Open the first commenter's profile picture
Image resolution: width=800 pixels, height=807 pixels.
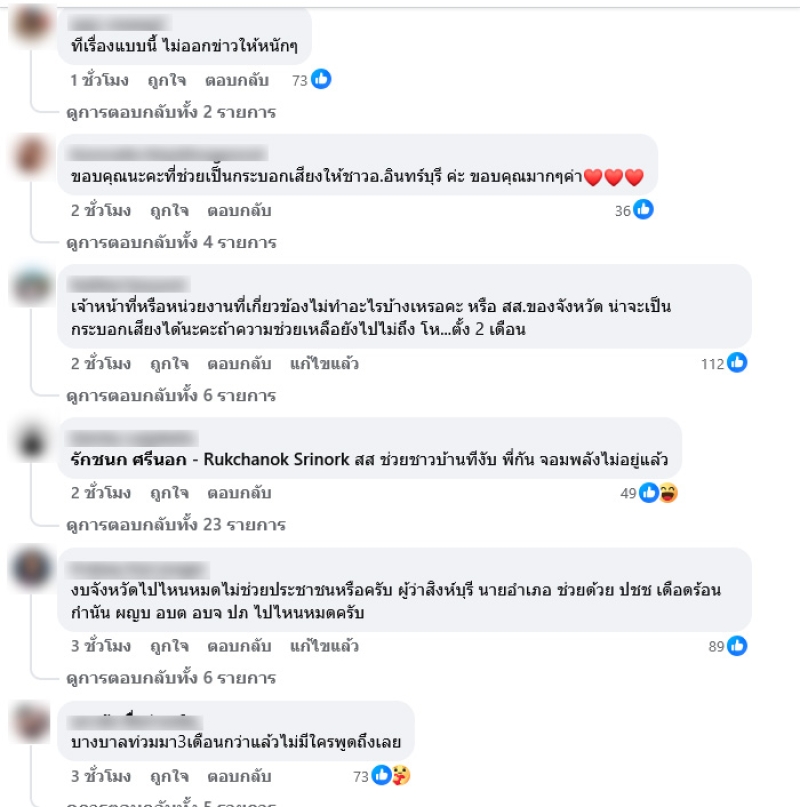(x=32, y=24)
